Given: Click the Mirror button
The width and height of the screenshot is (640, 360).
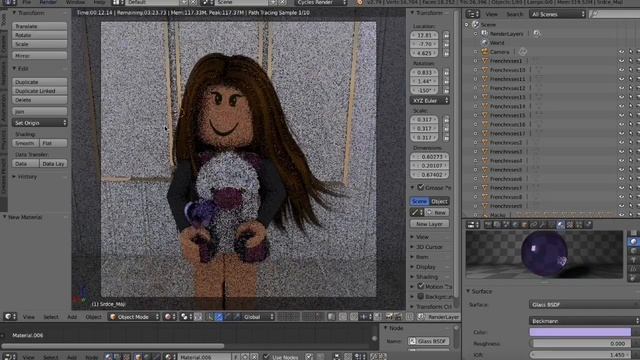Looking at the screenshot, I should [40, 55].
